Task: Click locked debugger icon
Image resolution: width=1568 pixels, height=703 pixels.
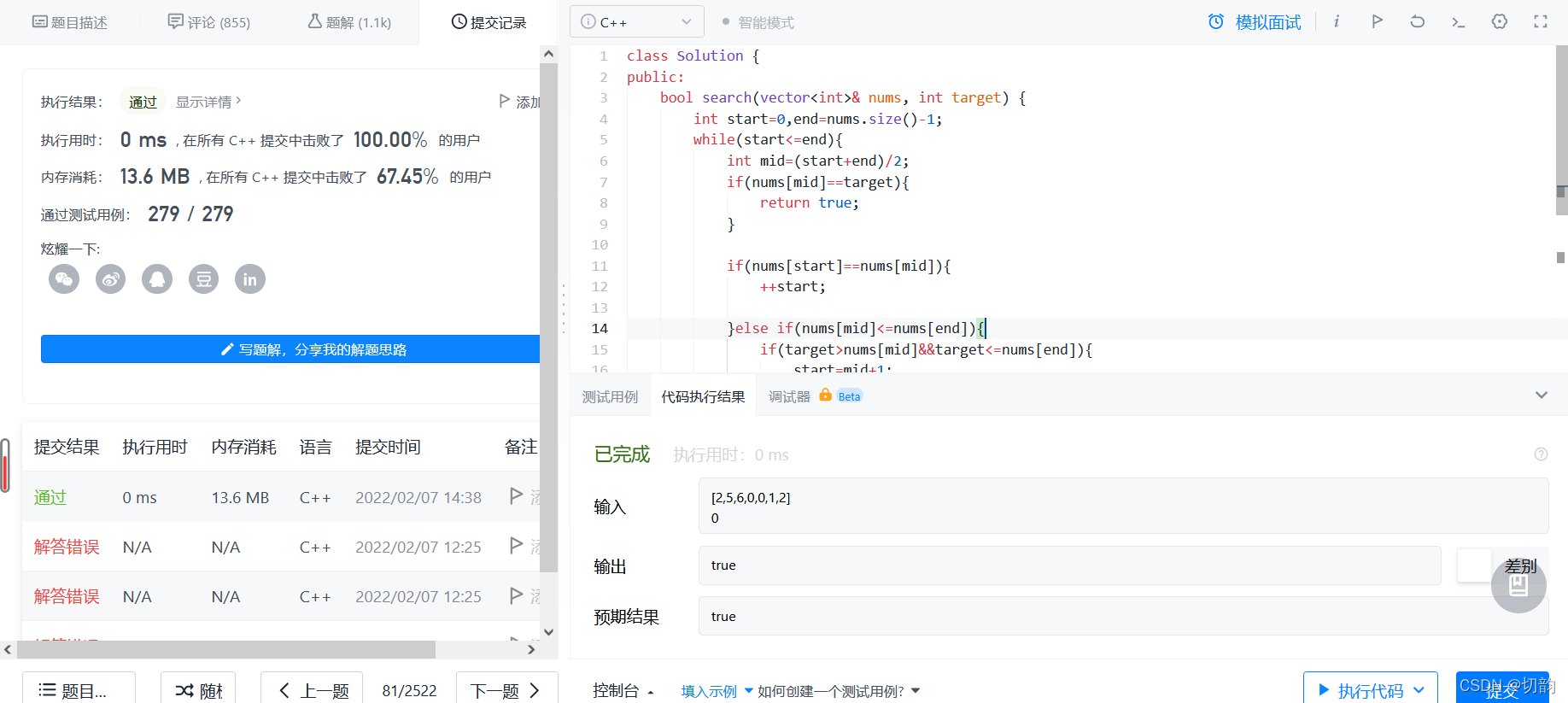Action: tap(825, 395)
